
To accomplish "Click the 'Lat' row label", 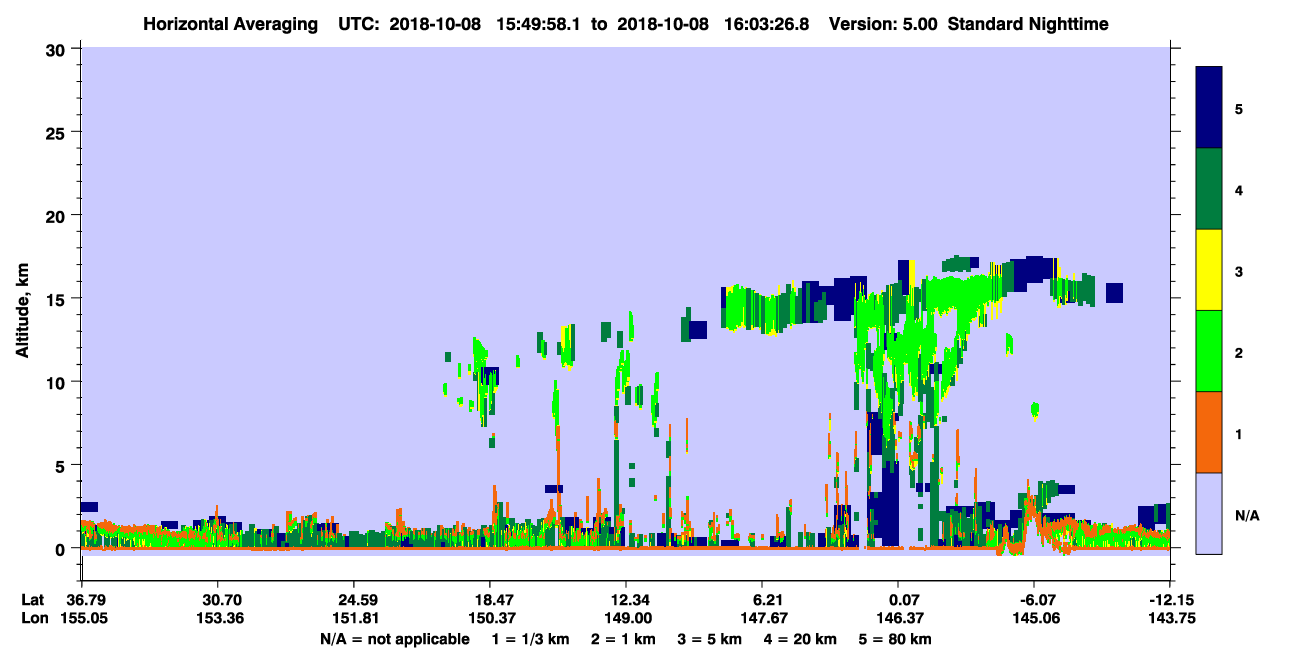I will pyautogui.click(x=32, y=600).
